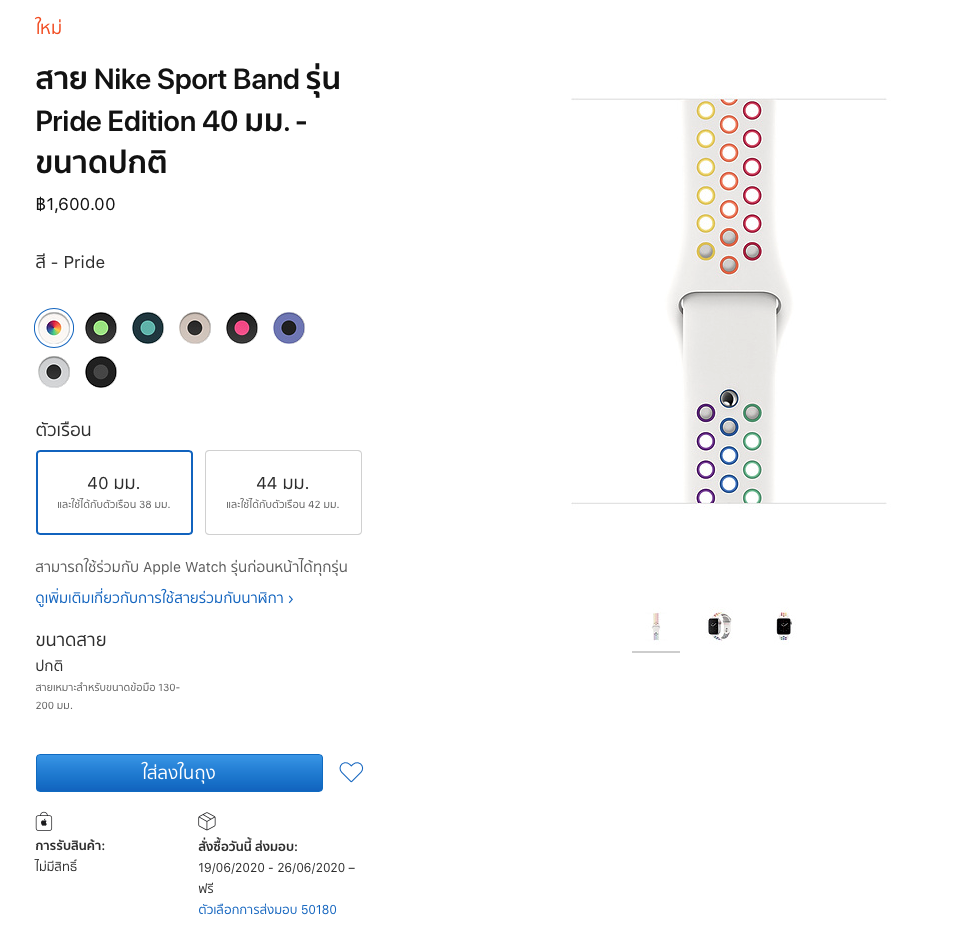971x935 pixels.
Task: Show the front-facing watch gallery thumbnail
Action: [x=784, y=627]
